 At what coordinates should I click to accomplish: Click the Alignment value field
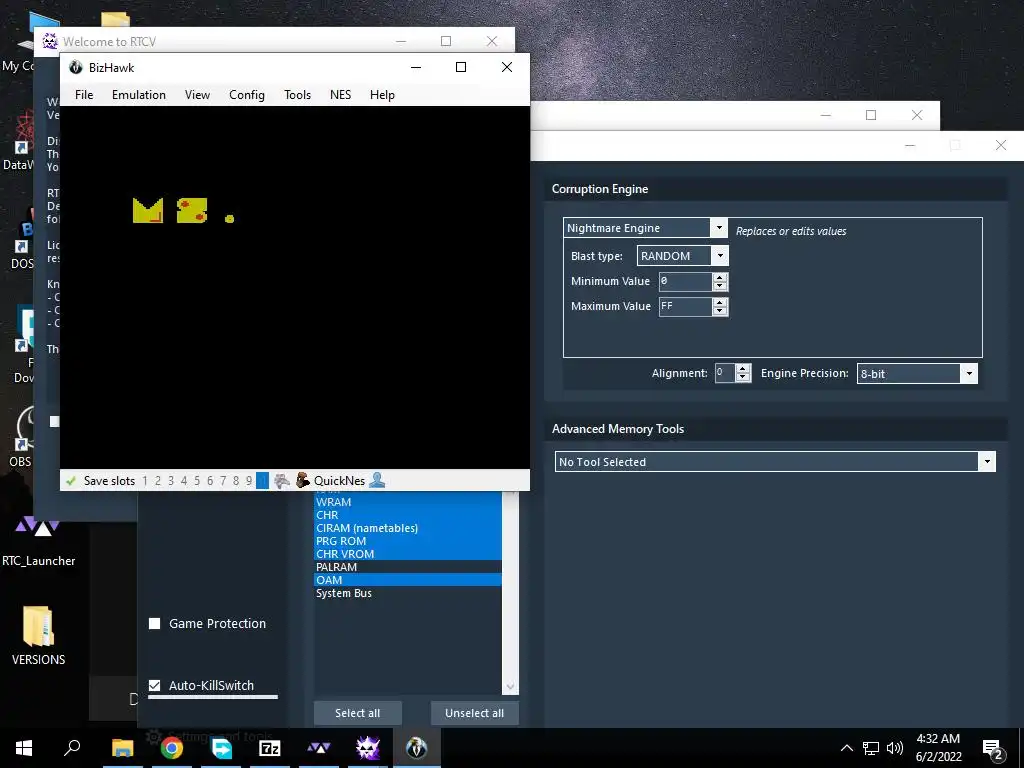point(724,373)
